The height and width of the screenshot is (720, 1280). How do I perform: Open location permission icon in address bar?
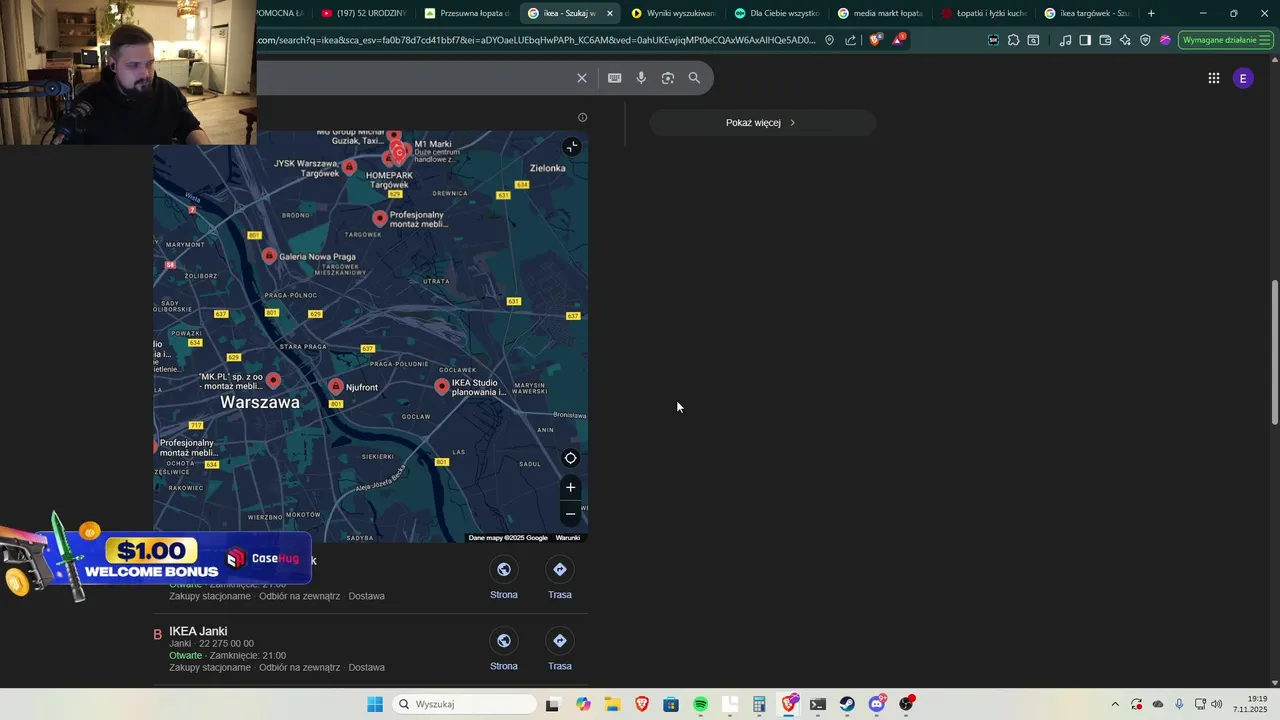pyautogui.click(x=829, y=40)
